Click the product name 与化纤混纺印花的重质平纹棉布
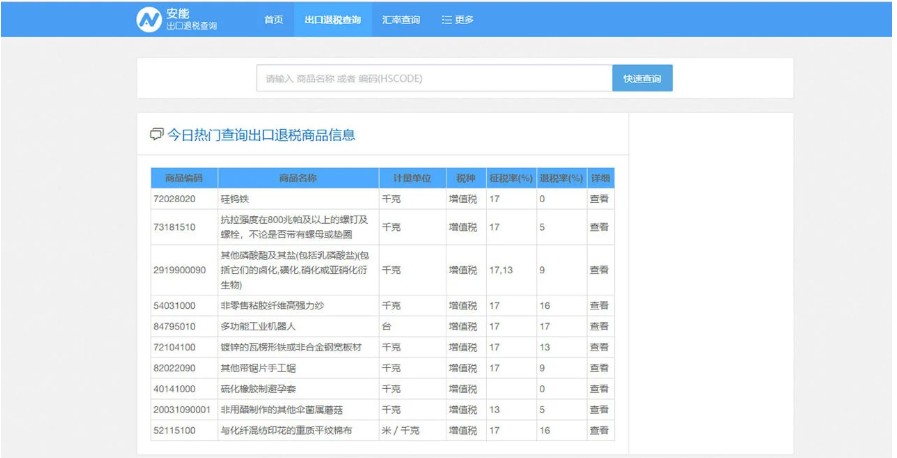This screenshot has width=897, height=458. [x=287, y=431]
